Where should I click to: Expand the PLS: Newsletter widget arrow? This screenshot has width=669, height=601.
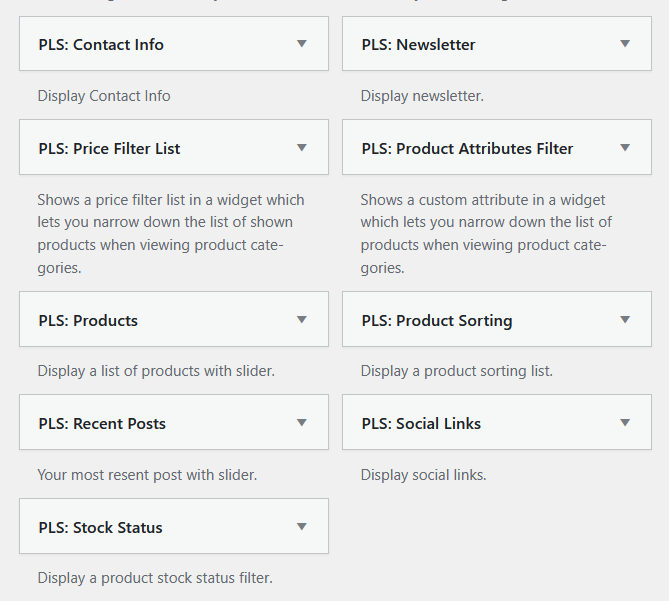click(x=625, y=44)
